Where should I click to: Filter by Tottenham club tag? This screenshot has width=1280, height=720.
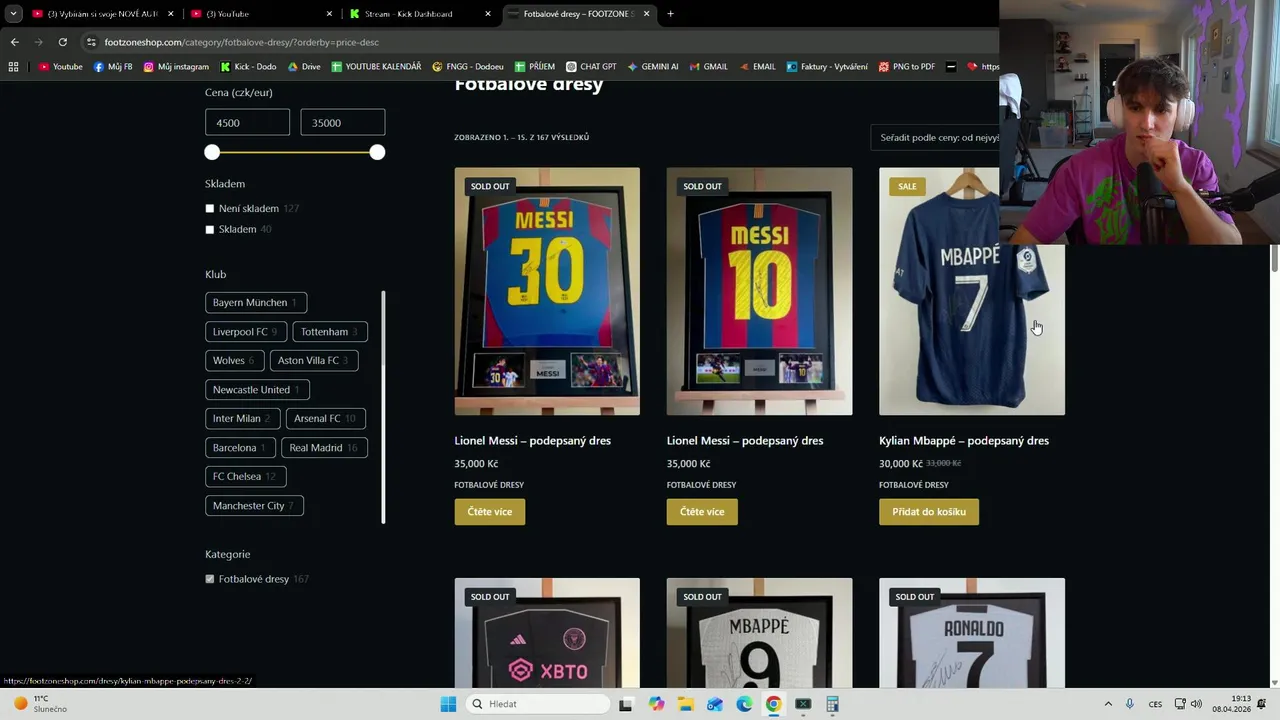331,331
